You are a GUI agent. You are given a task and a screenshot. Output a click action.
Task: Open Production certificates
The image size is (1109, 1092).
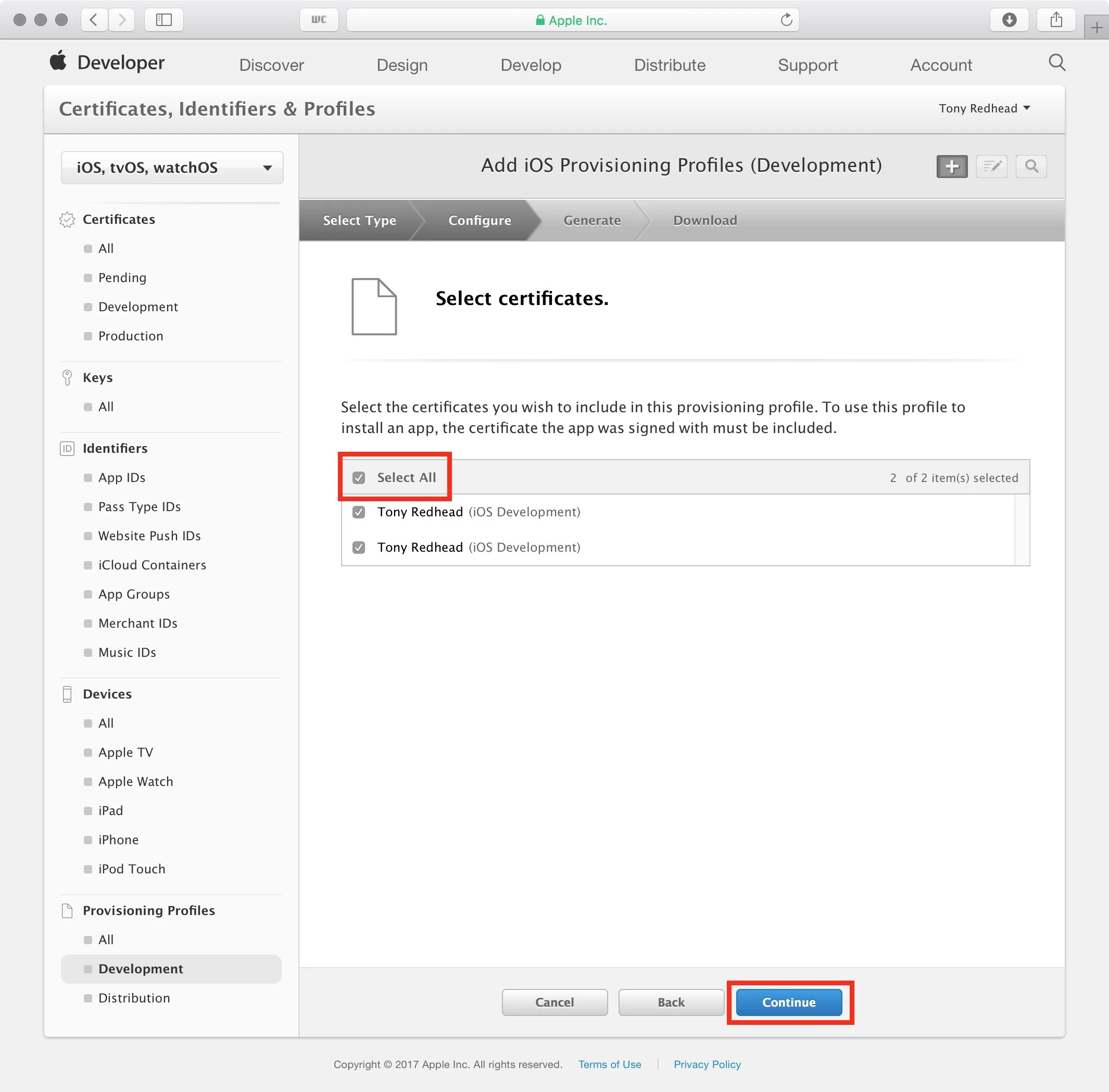[130, 336]
